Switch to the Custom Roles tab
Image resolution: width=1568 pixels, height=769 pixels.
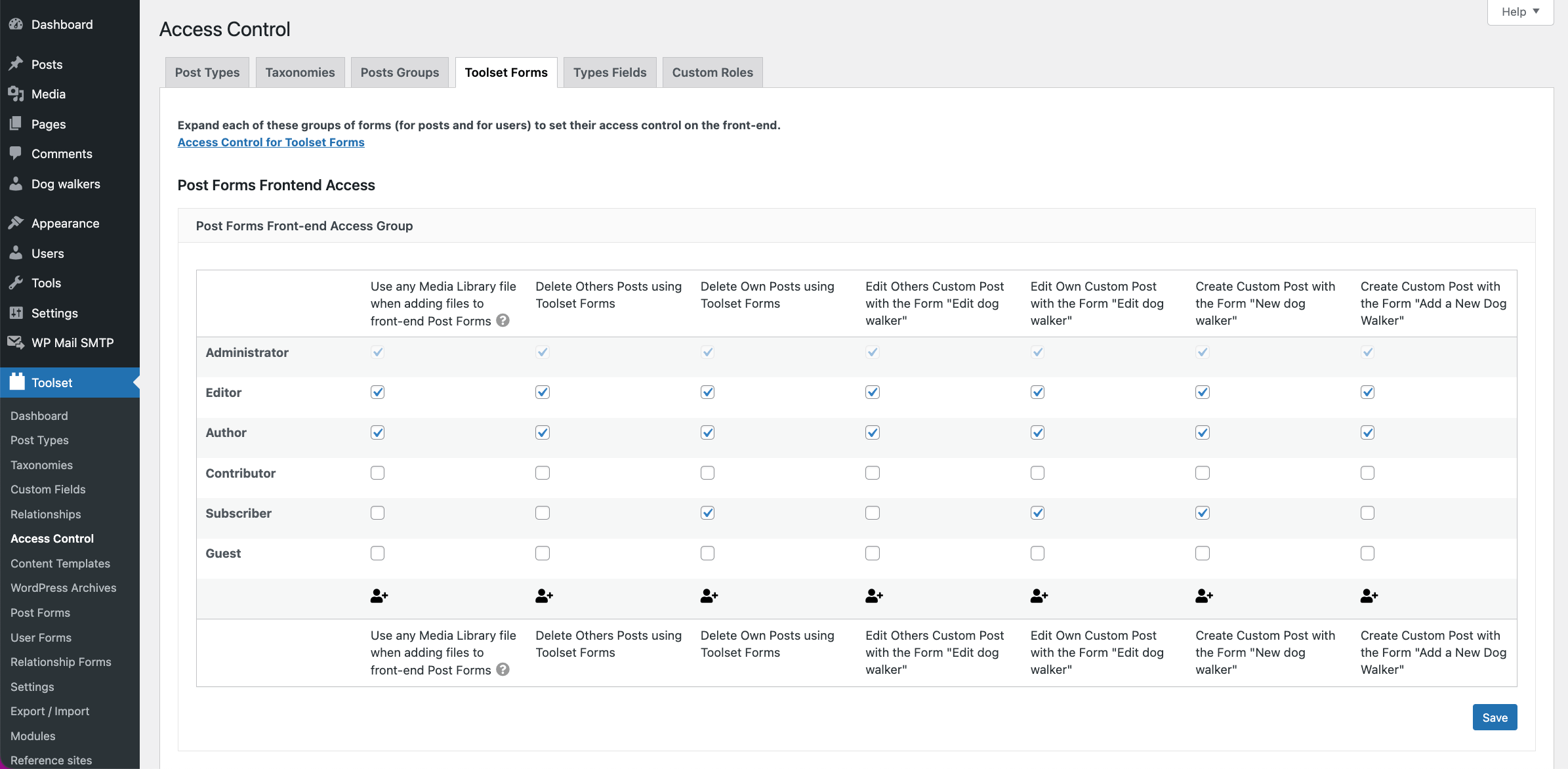pyautogui.click(x=712, y=72)
